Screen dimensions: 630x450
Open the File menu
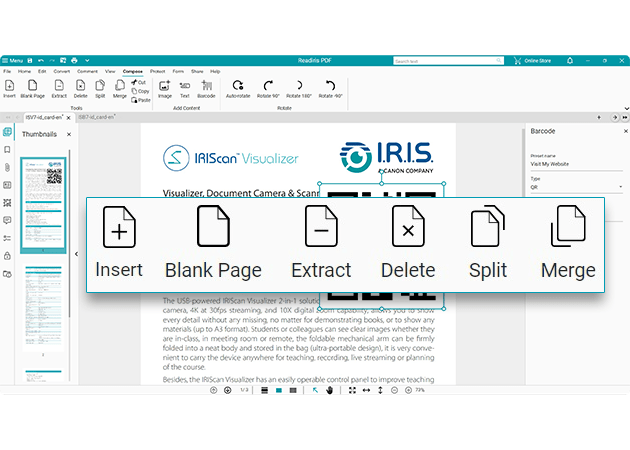[7, 72]
